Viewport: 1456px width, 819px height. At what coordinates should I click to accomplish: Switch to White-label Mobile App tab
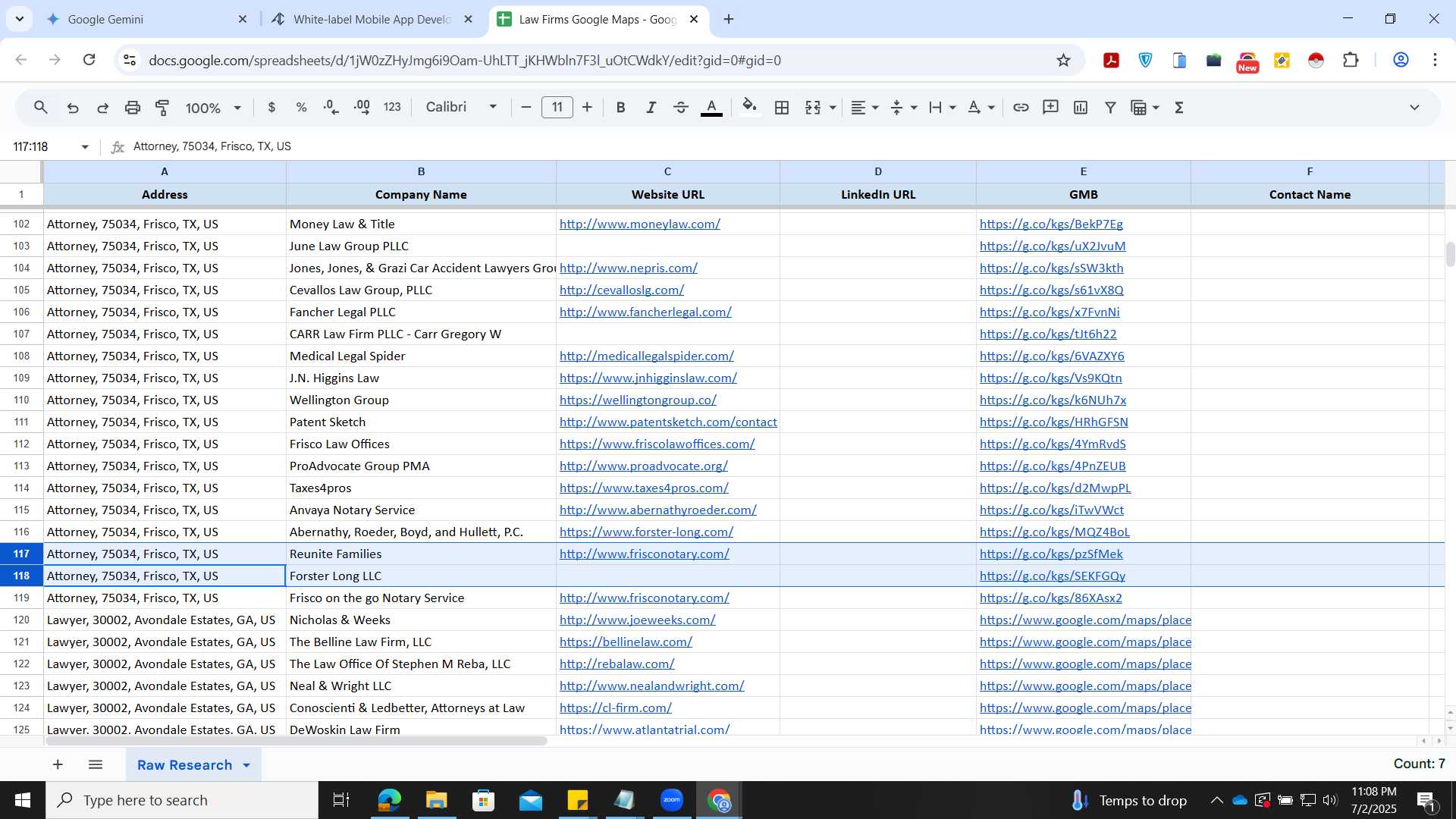(x=372, y=19)
